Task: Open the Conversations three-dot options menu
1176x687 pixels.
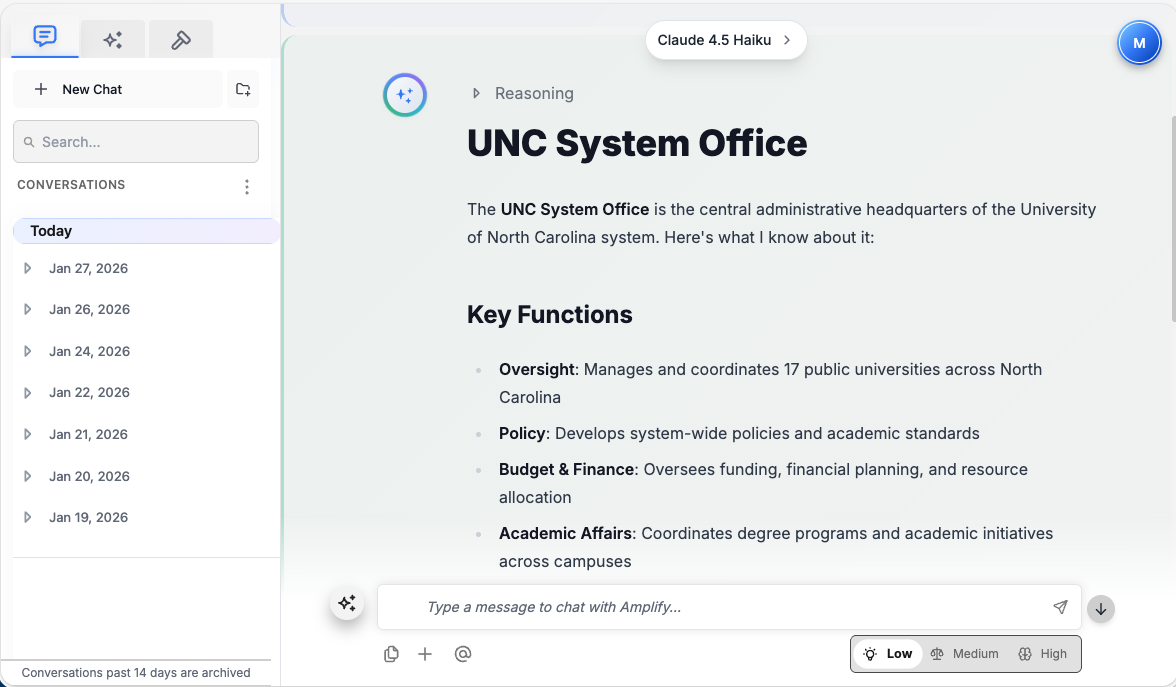Action: [x=247, y=187]
